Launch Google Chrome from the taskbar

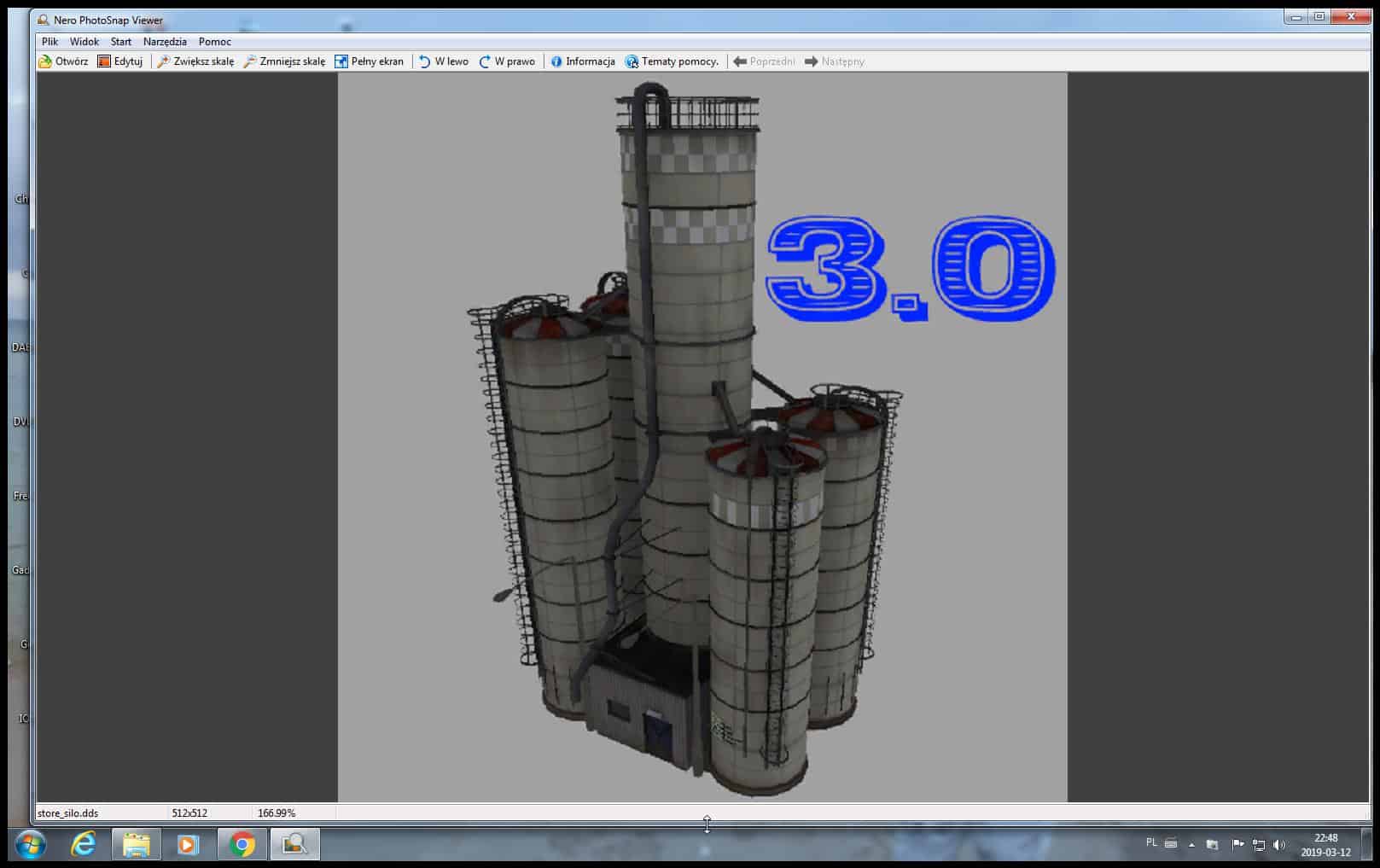(x=242, y=845)
